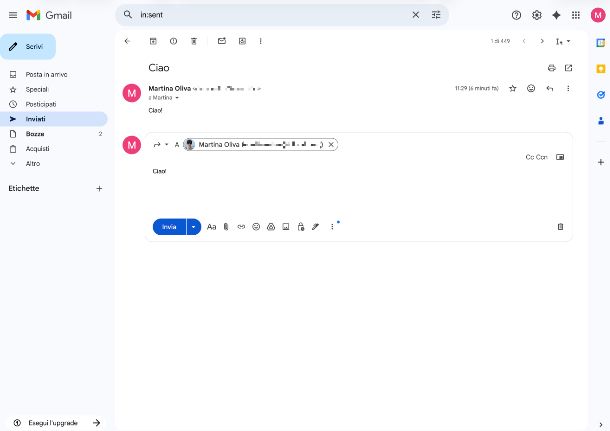
Task: Add Ccn recipients
Action: coord(541,157)
